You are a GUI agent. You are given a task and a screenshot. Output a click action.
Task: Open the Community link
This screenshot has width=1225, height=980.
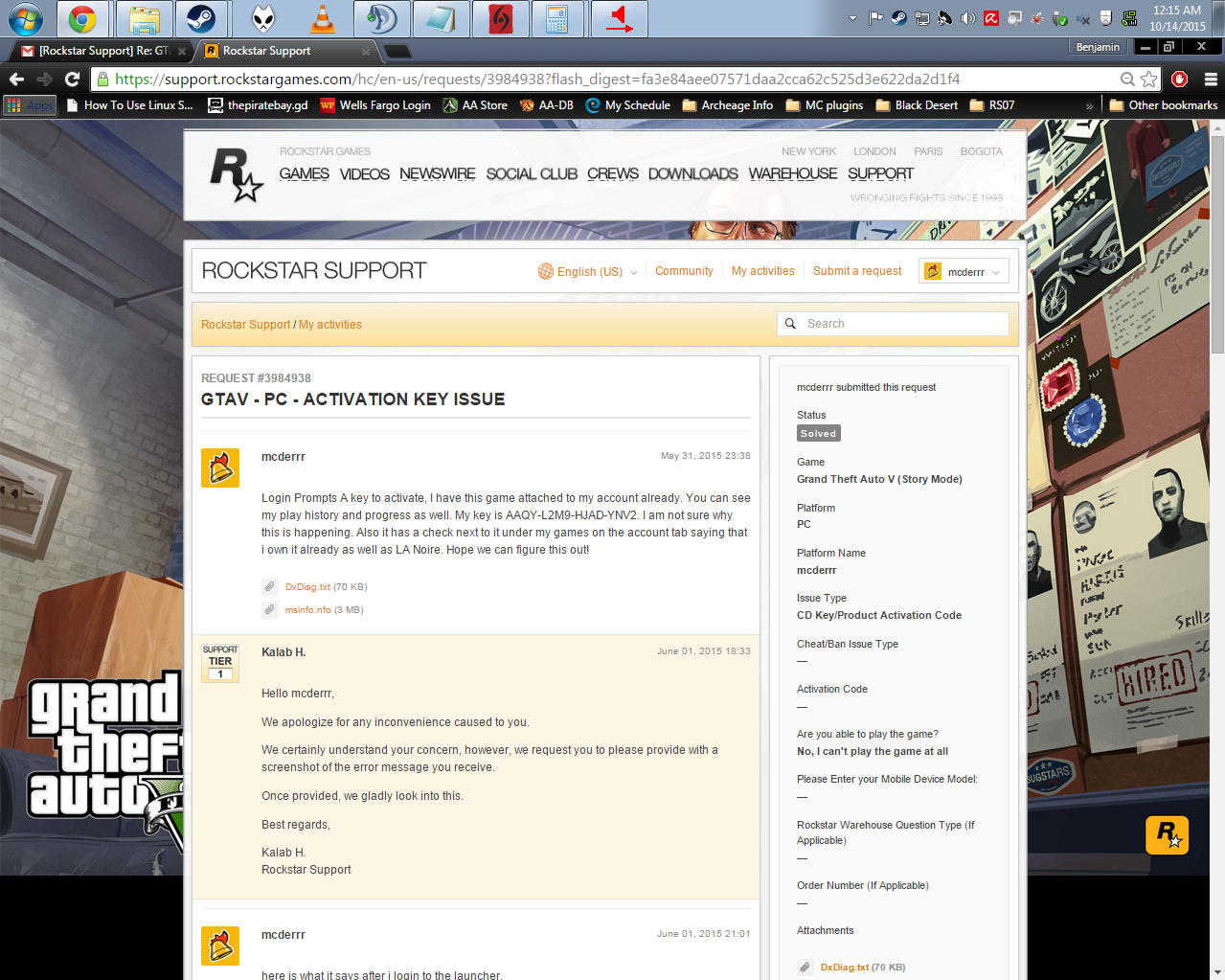pos(684,271)
